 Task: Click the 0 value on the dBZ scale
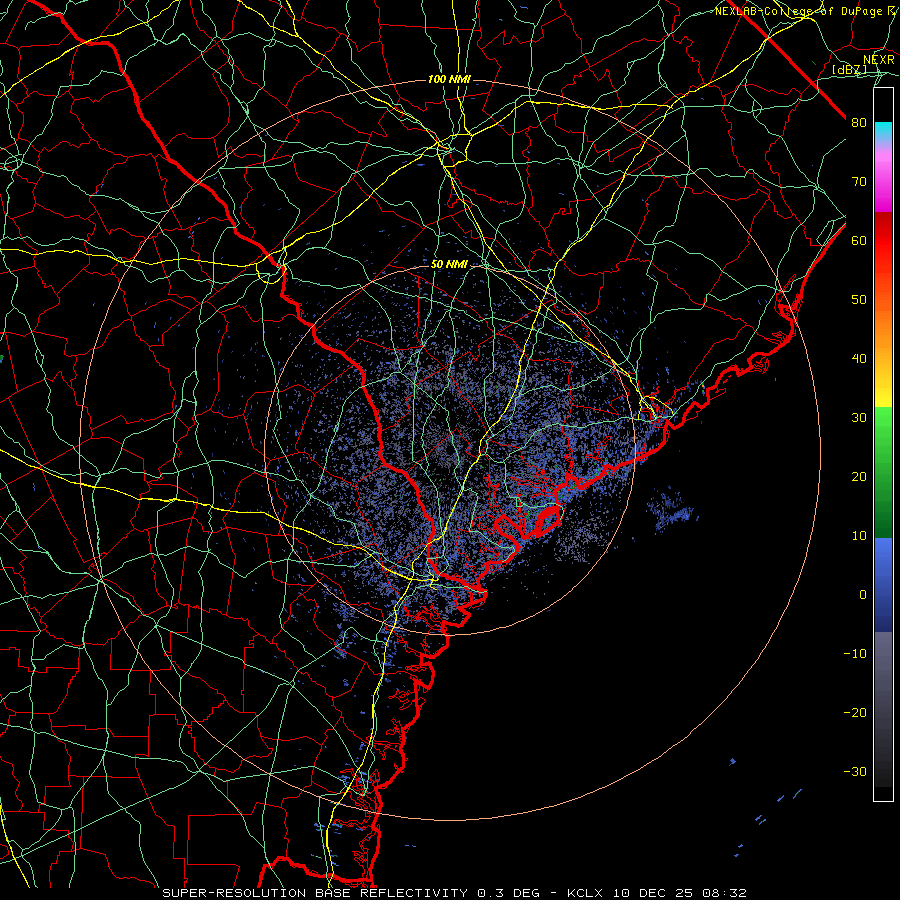click(x=862, y=595)
